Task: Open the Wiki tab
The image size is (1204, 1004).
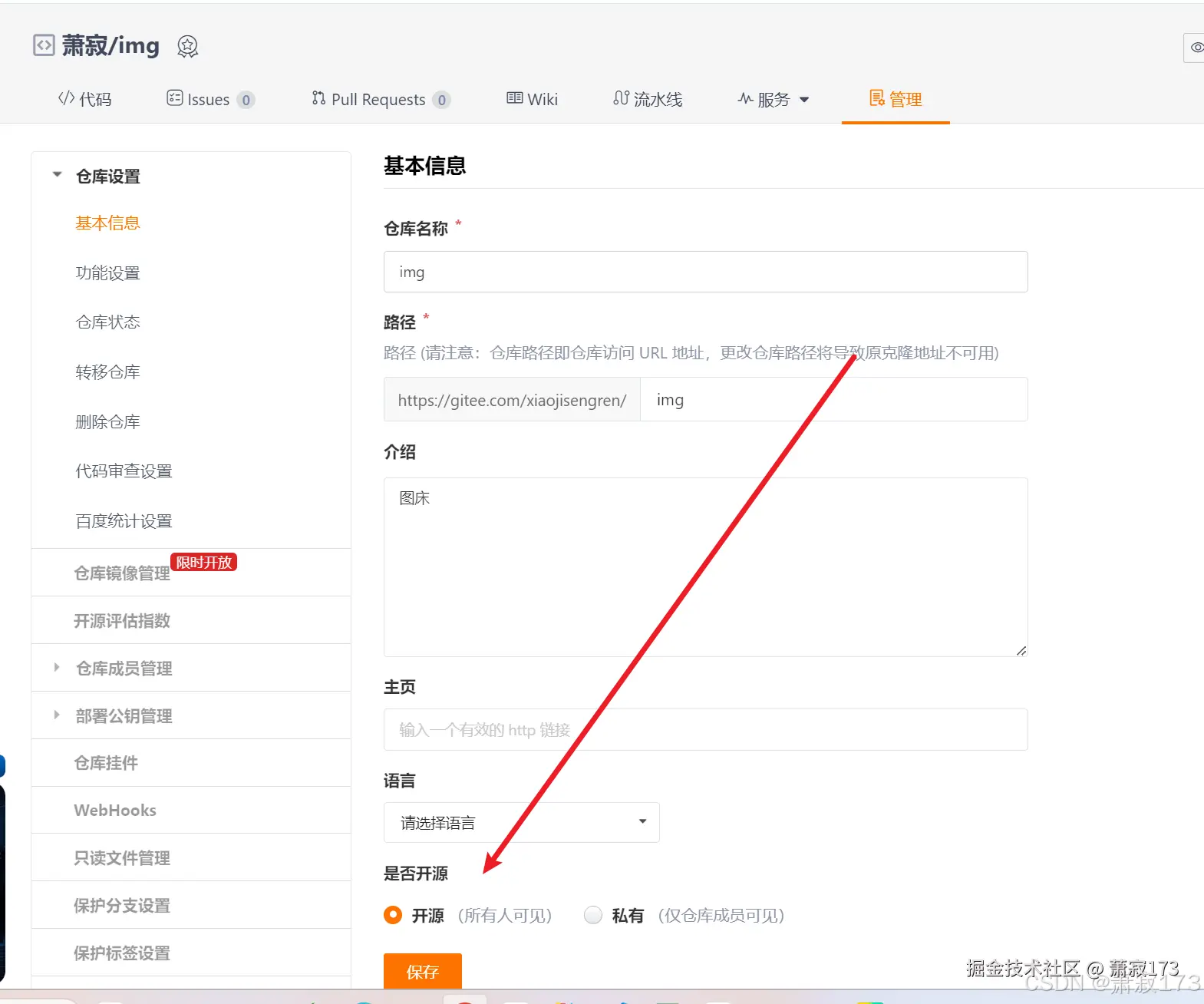Action: 532,99
